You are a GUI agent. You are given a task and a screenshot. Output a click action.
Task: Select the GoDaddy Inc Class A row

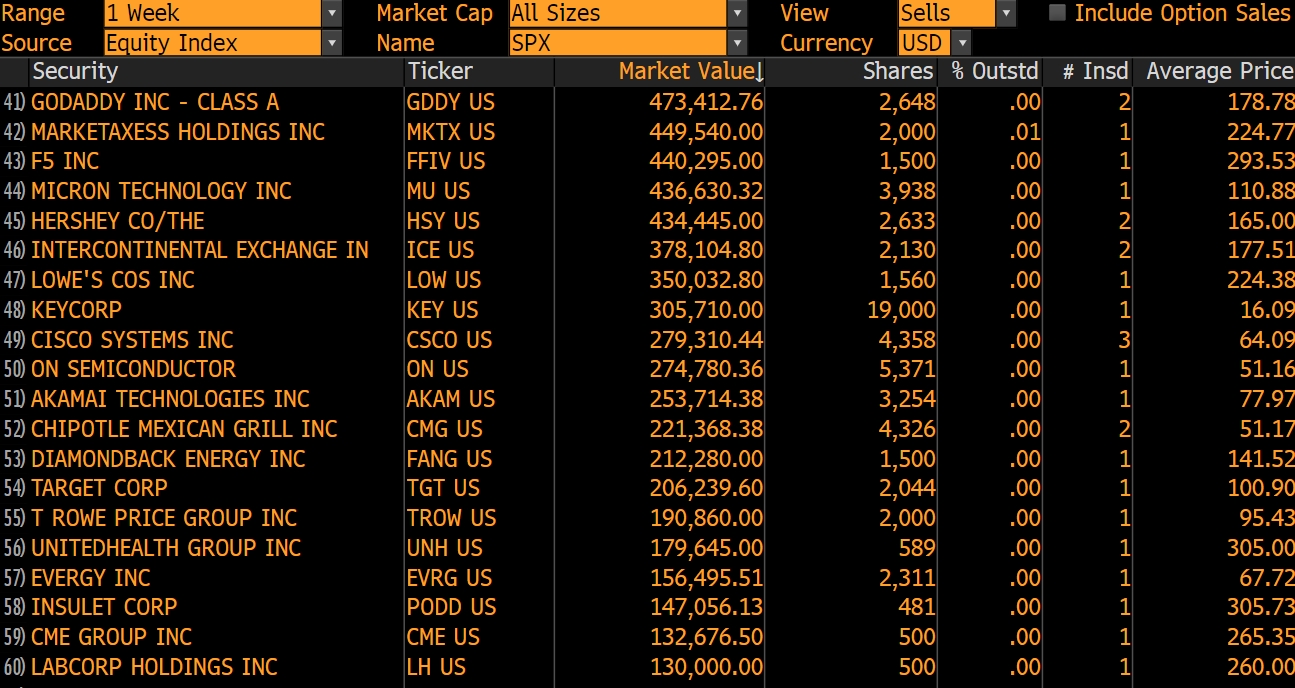coord(155,102)
